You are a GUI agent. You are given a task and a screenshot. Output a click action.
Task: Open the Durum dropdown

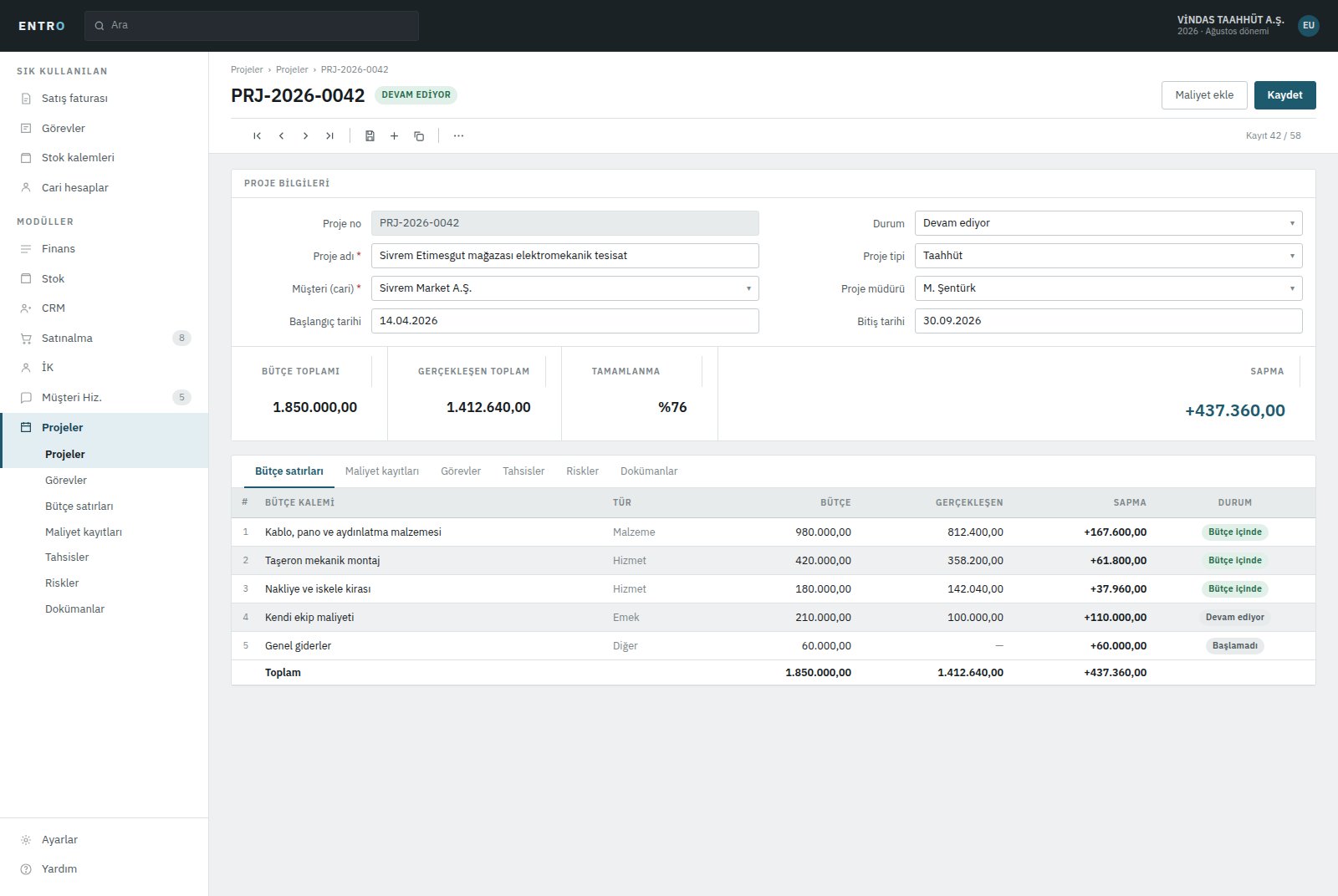pos(1108,223)
